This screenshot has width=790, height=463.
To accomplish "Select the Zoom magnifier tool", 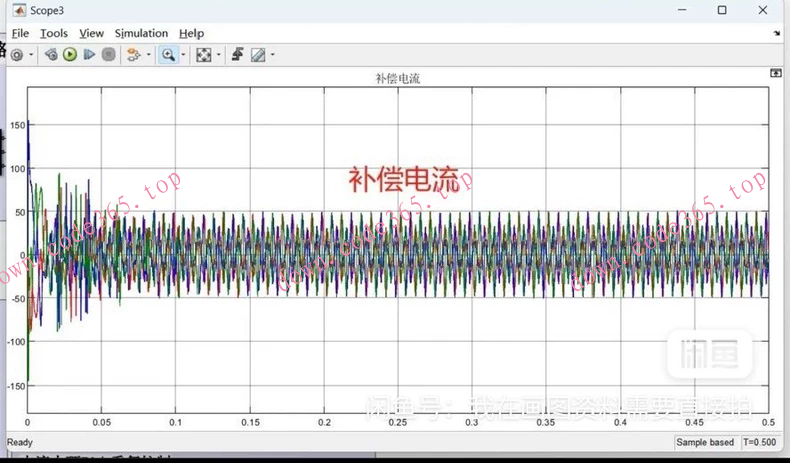I will tap(168, 55).
